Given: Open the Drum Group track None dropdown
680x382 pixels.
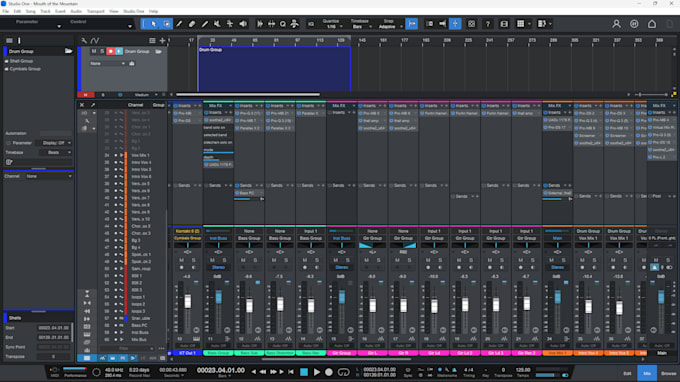Looking at the screenshot, I should 108,63.
